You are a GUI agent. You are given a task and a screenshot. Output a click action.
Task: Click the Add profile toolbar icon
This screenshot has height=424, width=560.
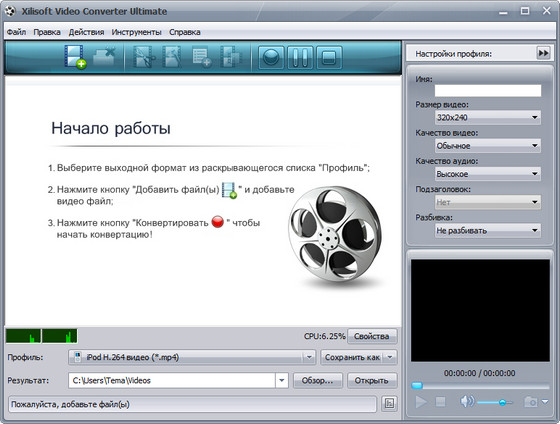(x=202, y=57)
